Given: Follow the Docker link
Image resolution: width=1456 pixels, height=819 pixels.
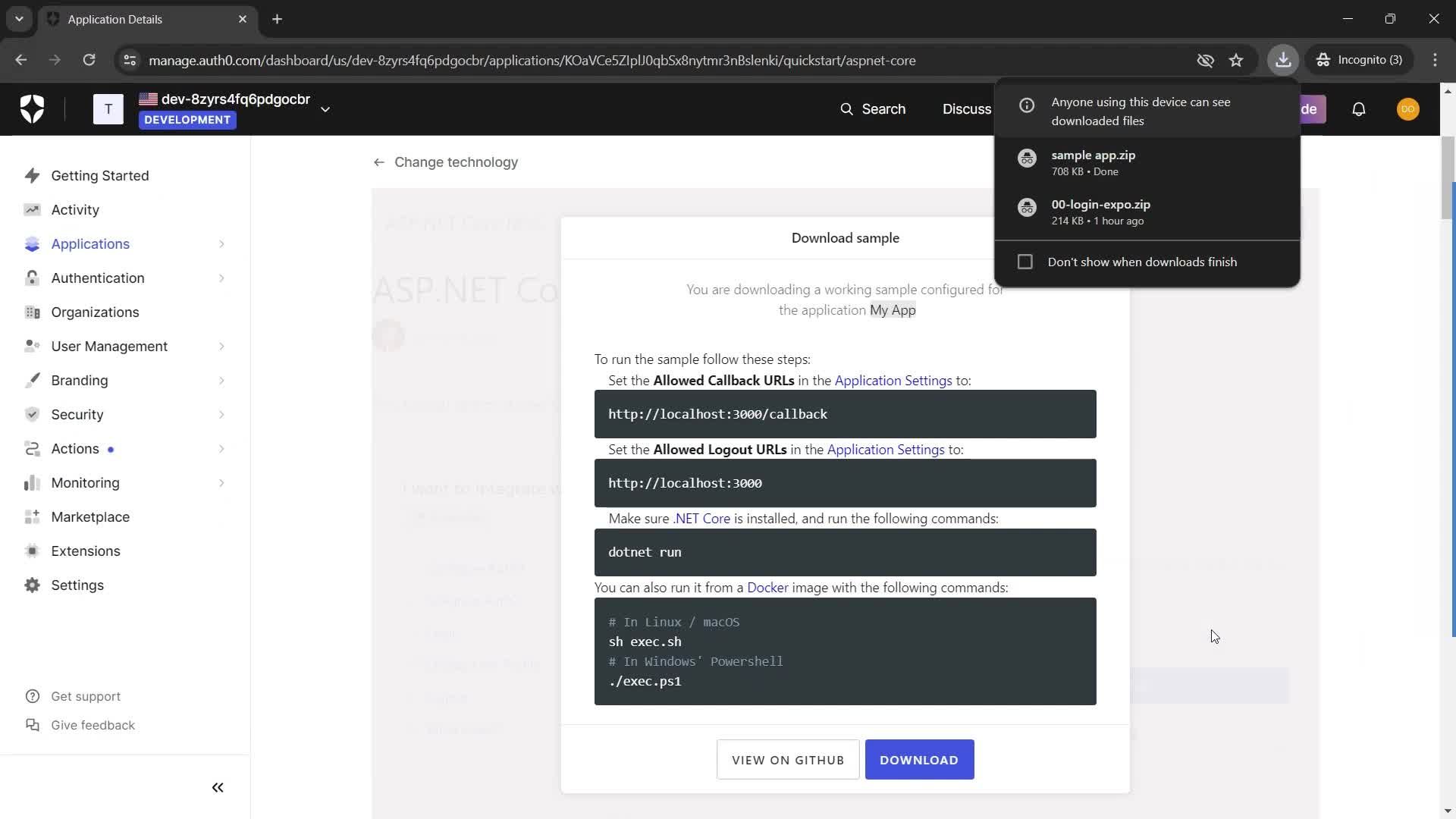Looking at the screenshot, I should (767, 588).
